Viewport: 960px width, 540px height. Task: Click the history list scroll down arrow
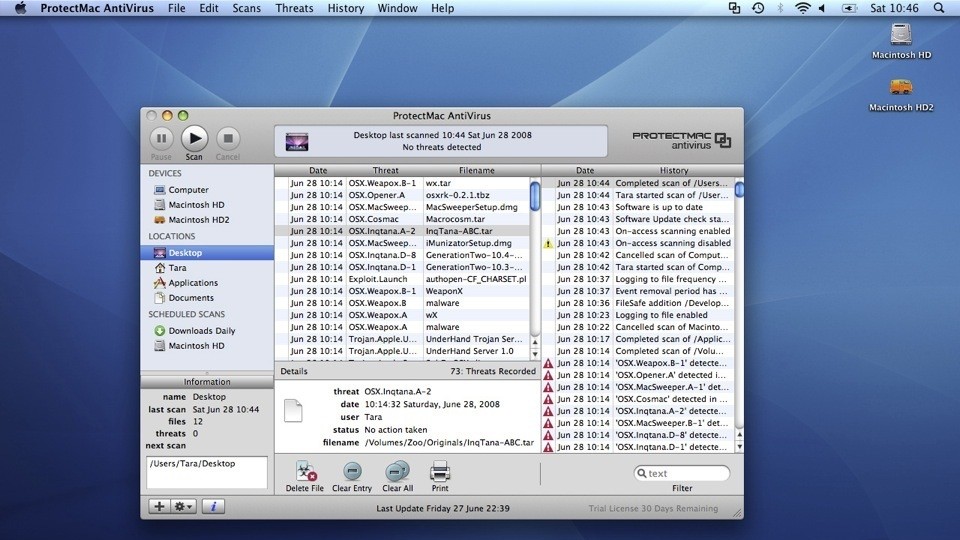tap(739, 447)
